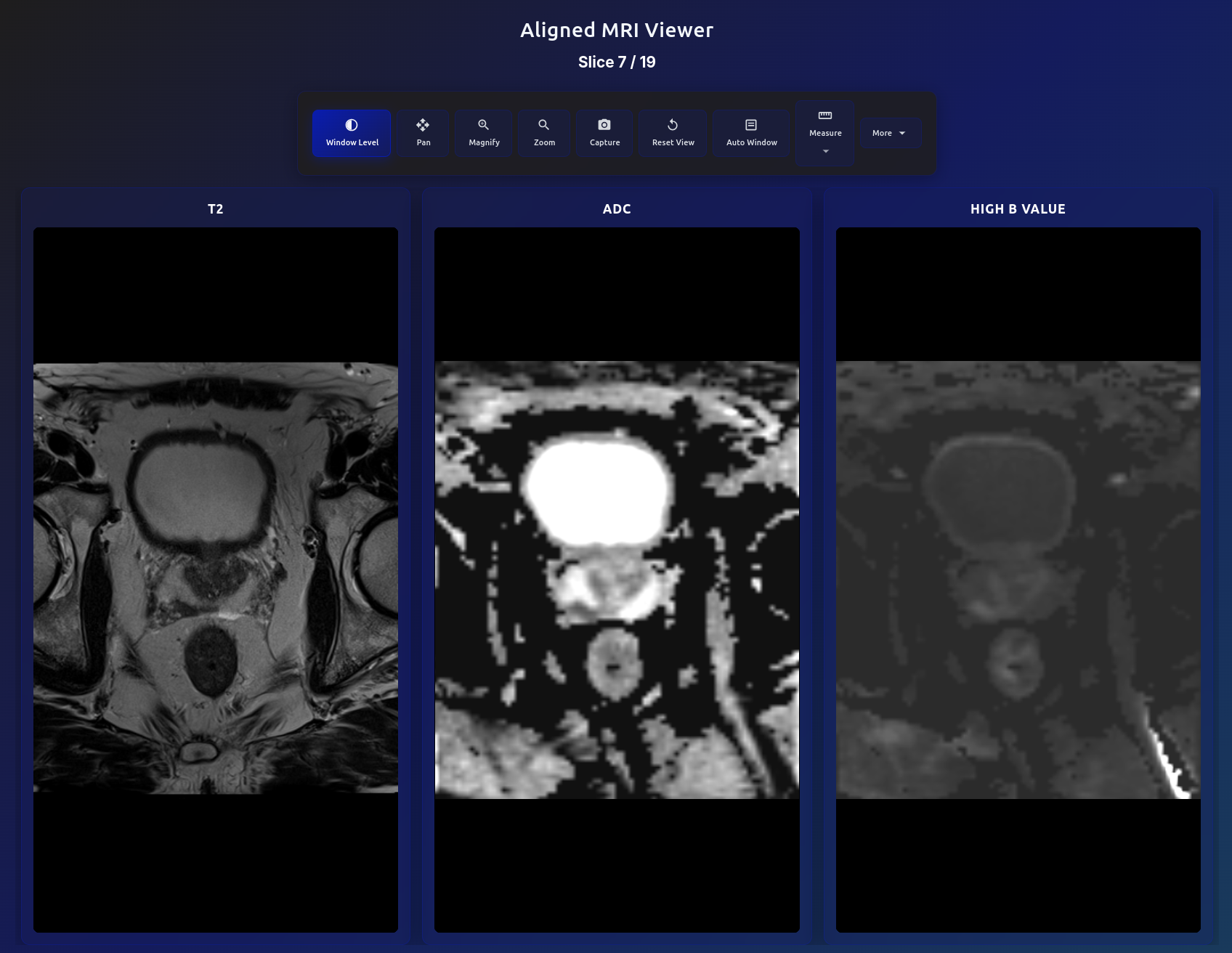Screen dimensions: 1232x953
Task: Select the ADC panel header
Action: pyautogui.click(x=617, y=209)
